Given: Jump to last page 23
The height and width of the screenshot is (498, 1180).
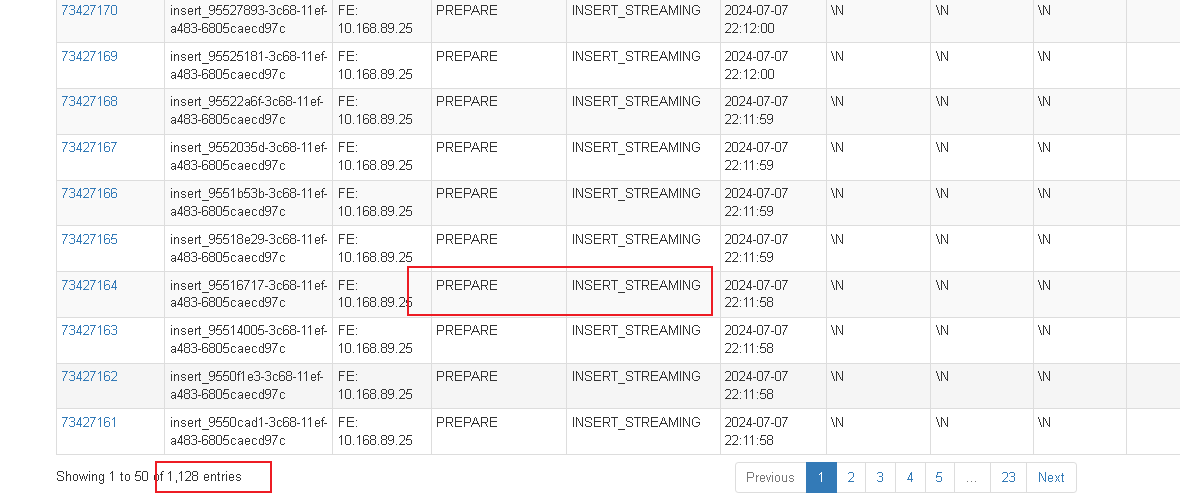Looking at the screenshot, I should click(x=1008, y=478).
